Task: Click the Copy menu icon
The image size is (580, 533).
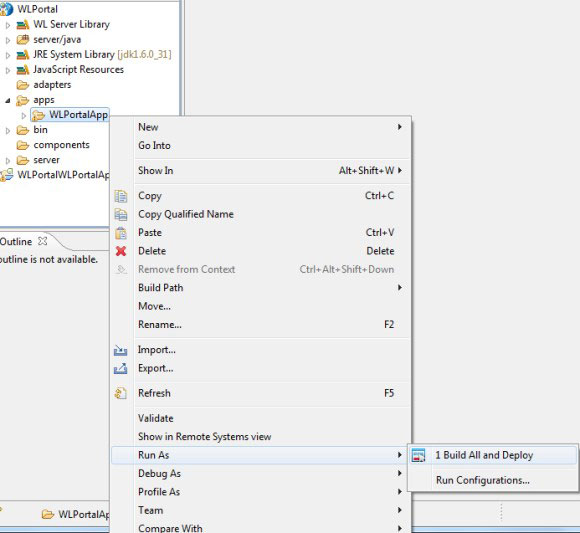Action: click(x=121, y=196)
